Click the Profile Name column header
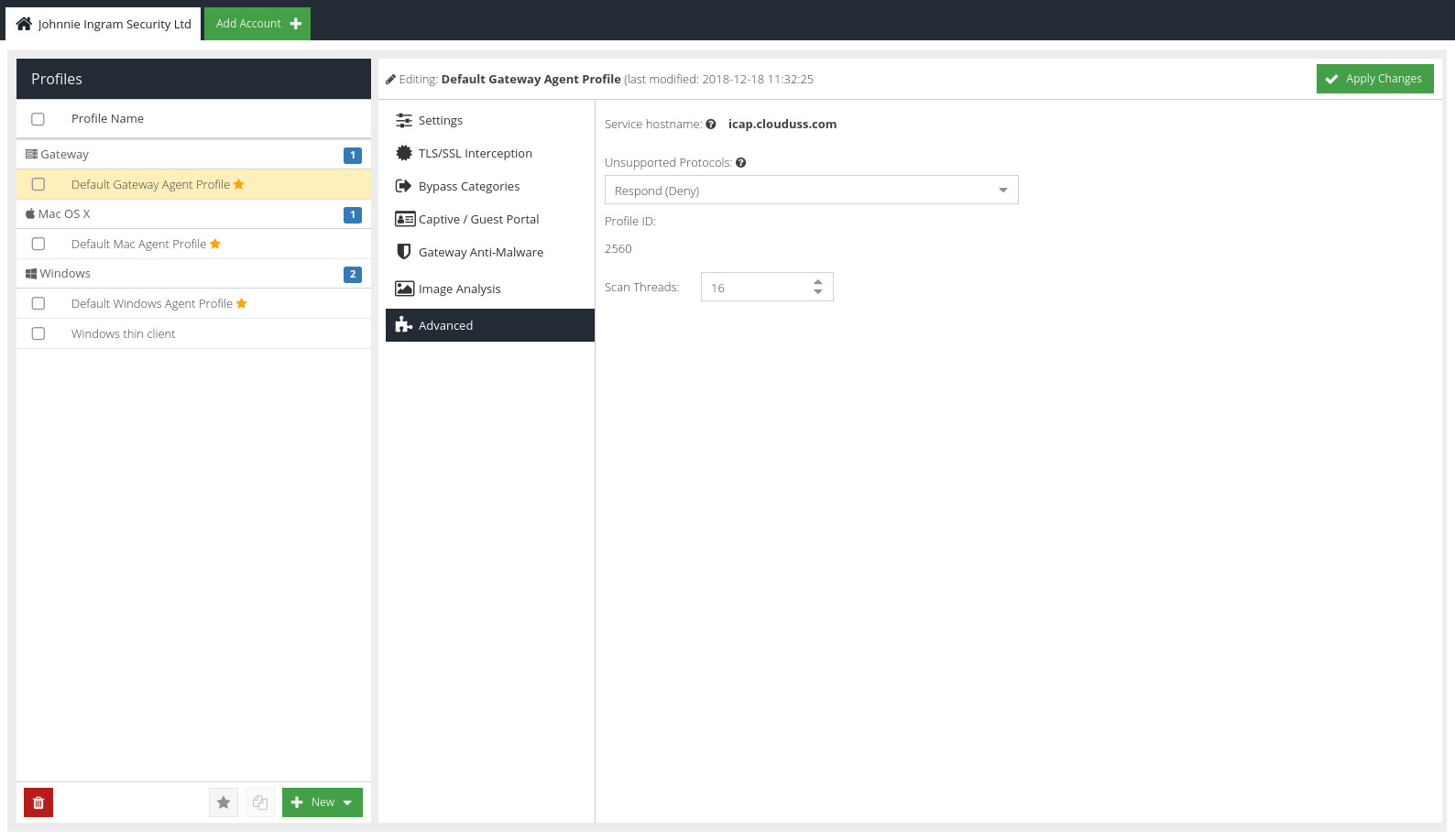This screenshot has height=840, width=1455. [107, 119]
